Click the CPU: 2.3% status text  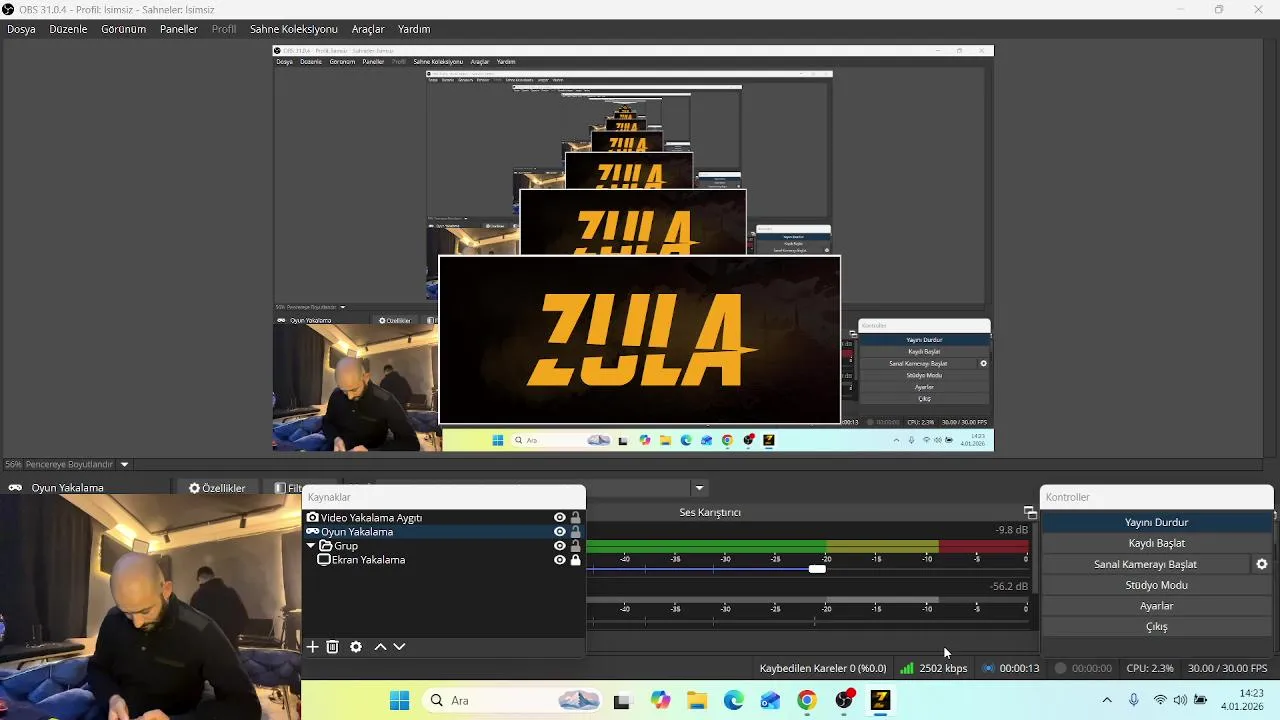click(x=1150, y=668)
